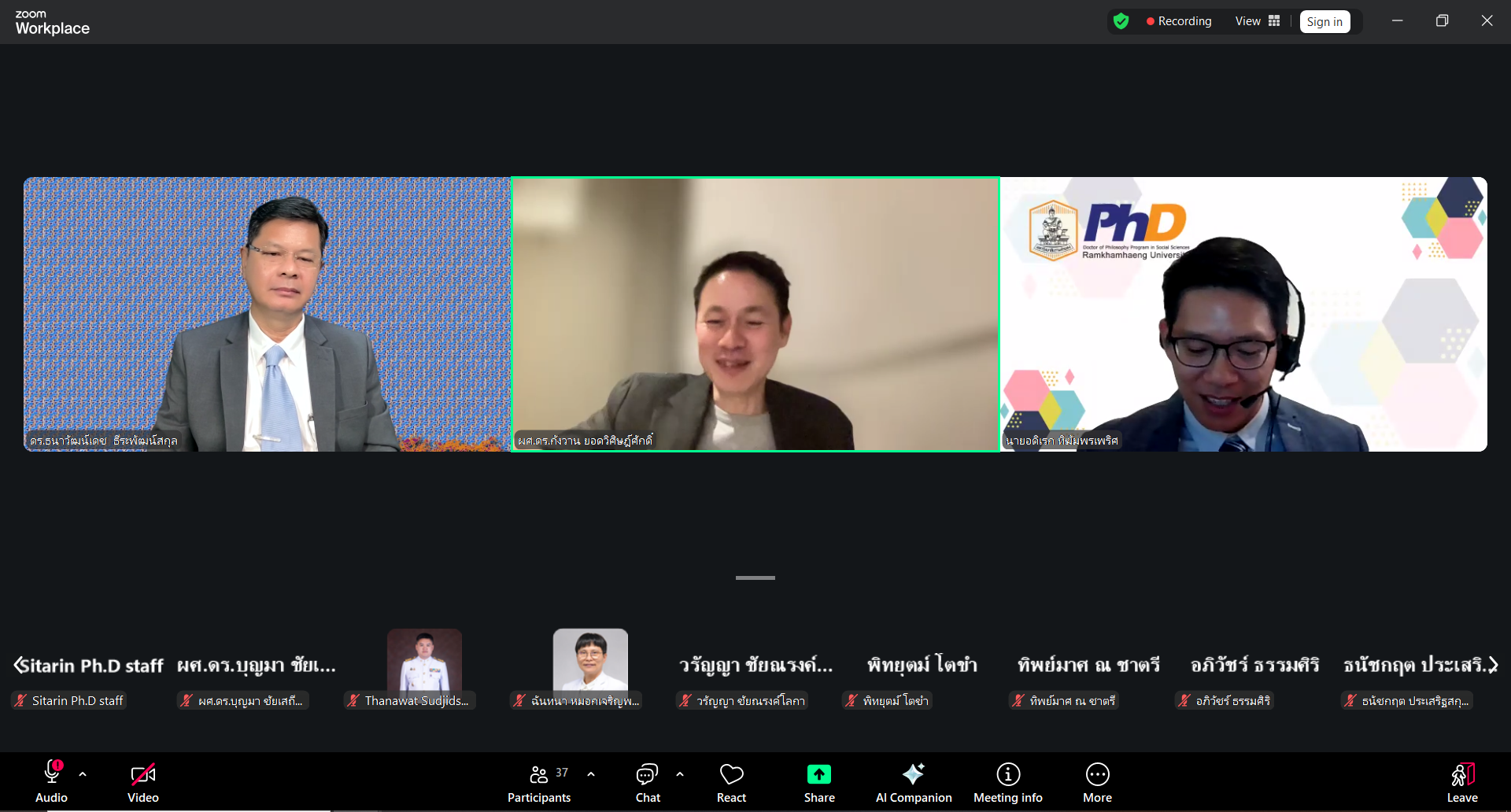This screenshot has height=812, width=1511.
Task: Turn on the camera Video button
Action: pos(143,783)
